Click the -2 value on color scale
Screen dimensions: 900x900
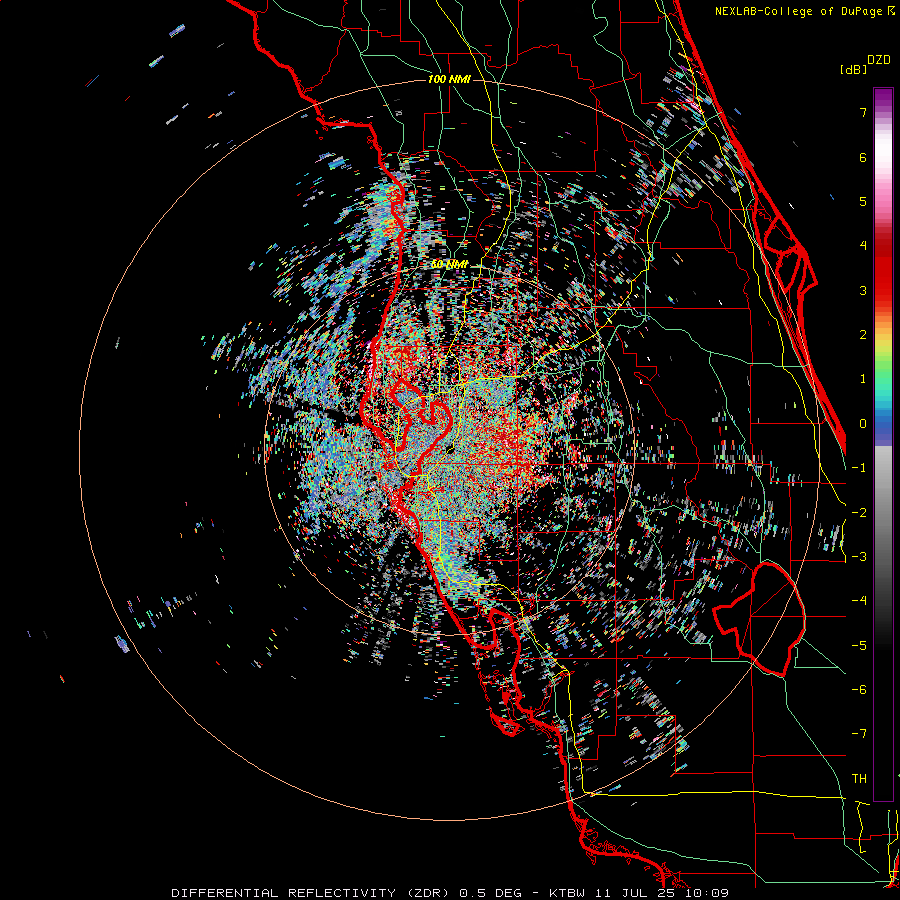coord(859,513)
